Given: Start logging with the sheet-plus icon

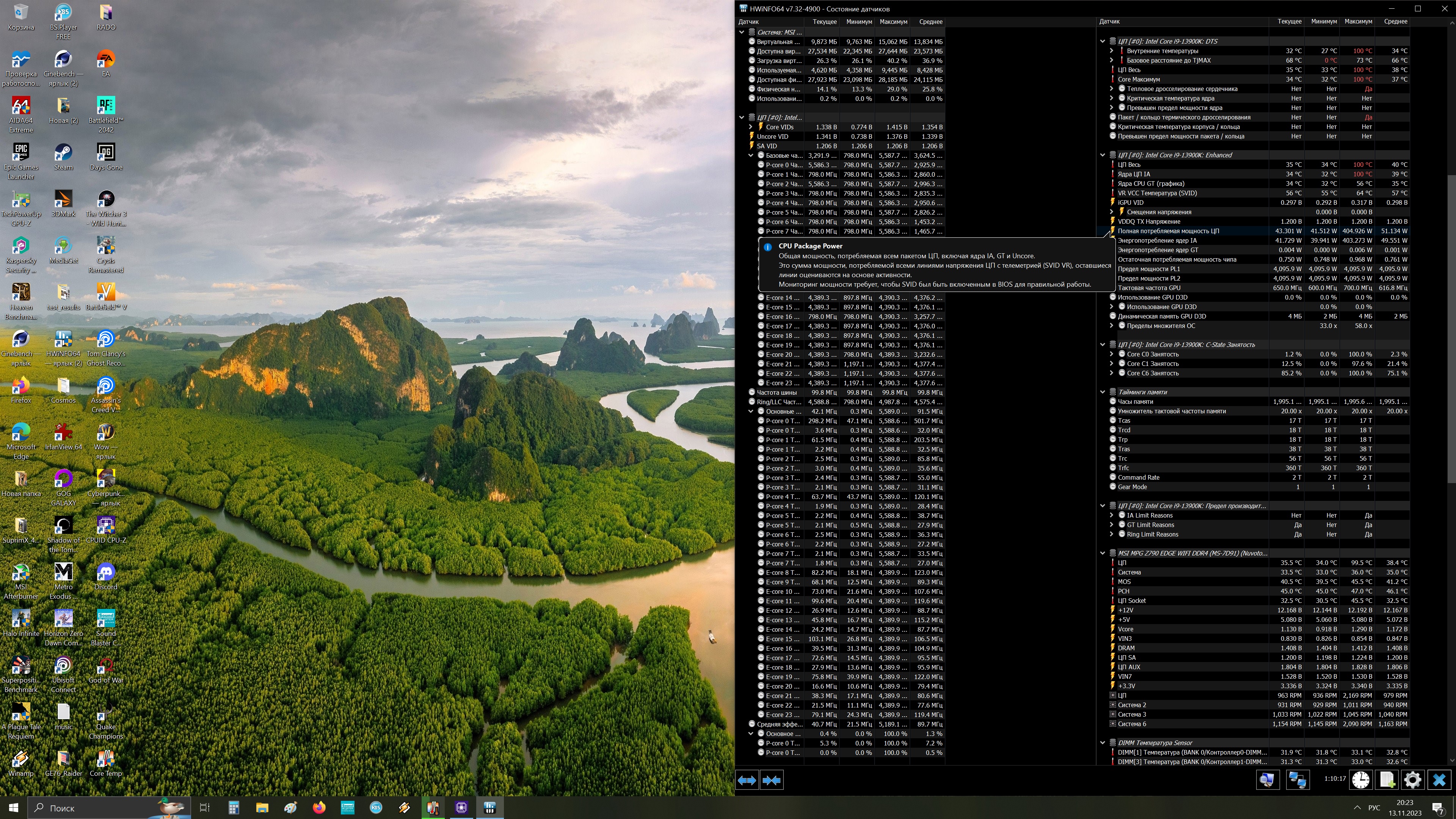Looking at the screenshot, I should (x=1387, y=780).
